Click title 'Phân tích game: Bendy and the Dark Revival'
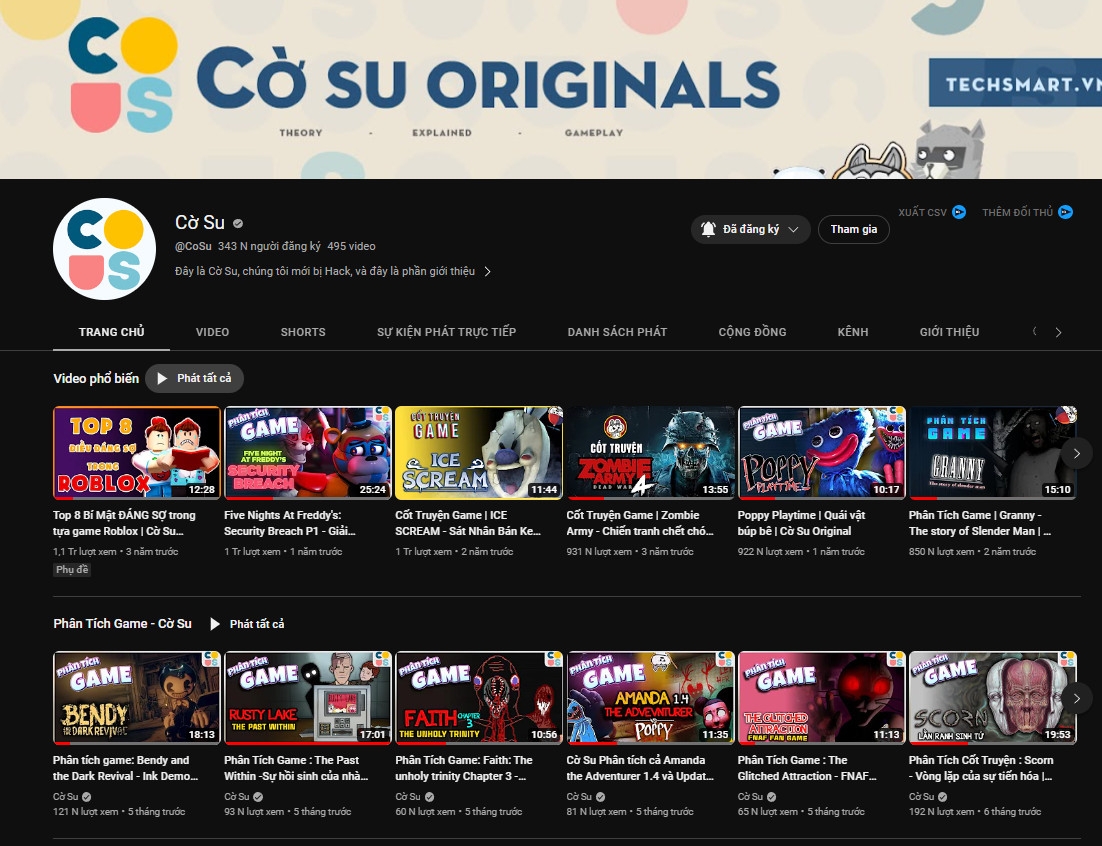Viewport: 1102px width, 846px height. [x=125, y=768]
